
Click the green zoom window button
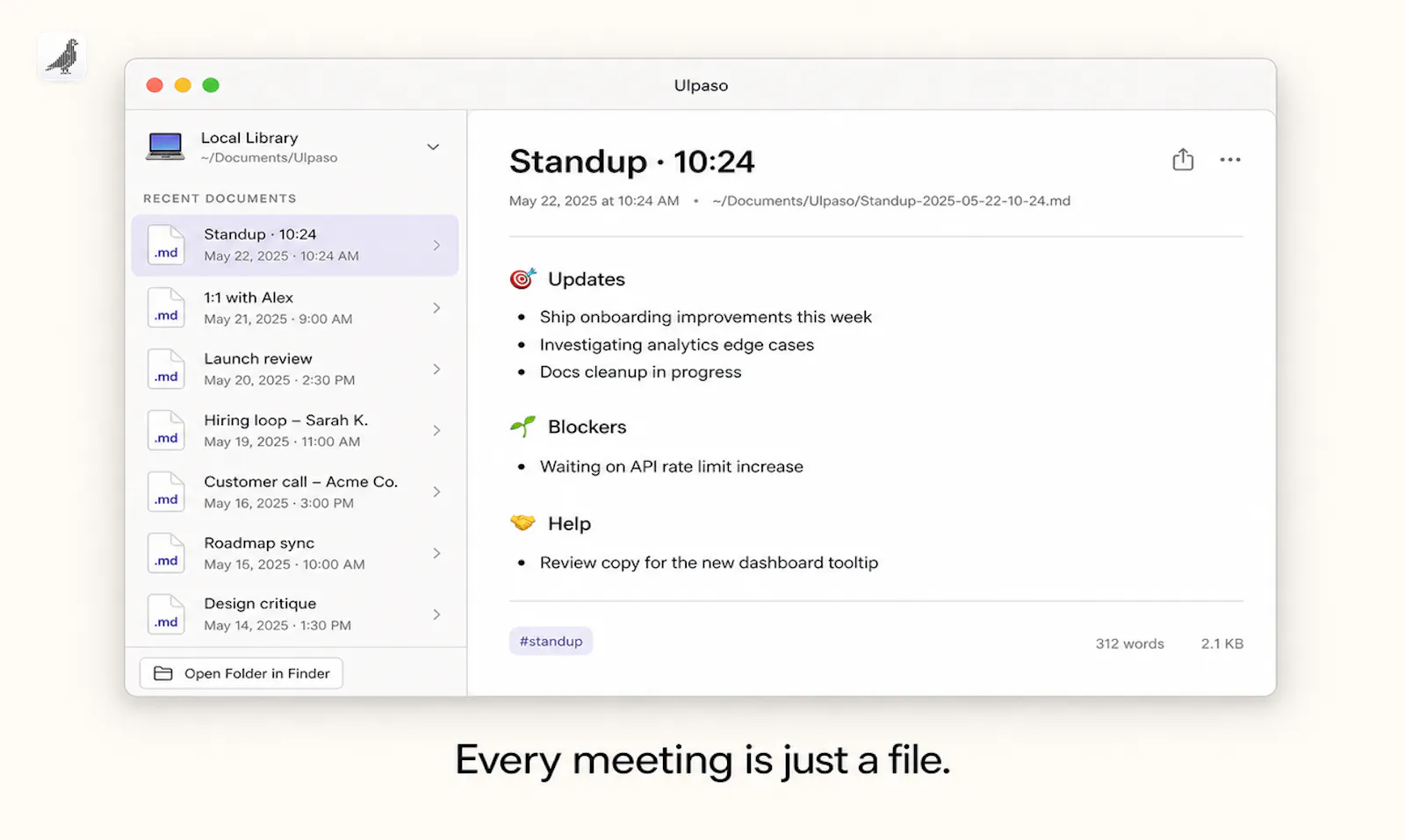pos(211,85)
